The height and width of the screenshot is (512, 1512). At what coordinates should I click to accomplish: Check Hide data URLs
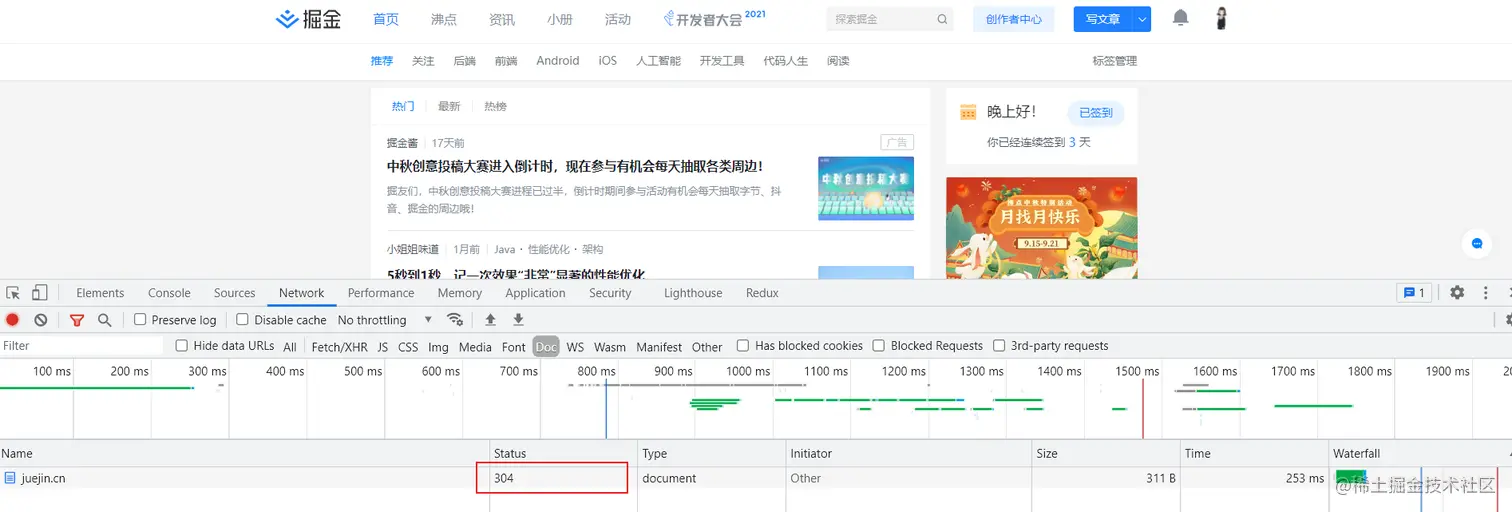coord(181,346)
